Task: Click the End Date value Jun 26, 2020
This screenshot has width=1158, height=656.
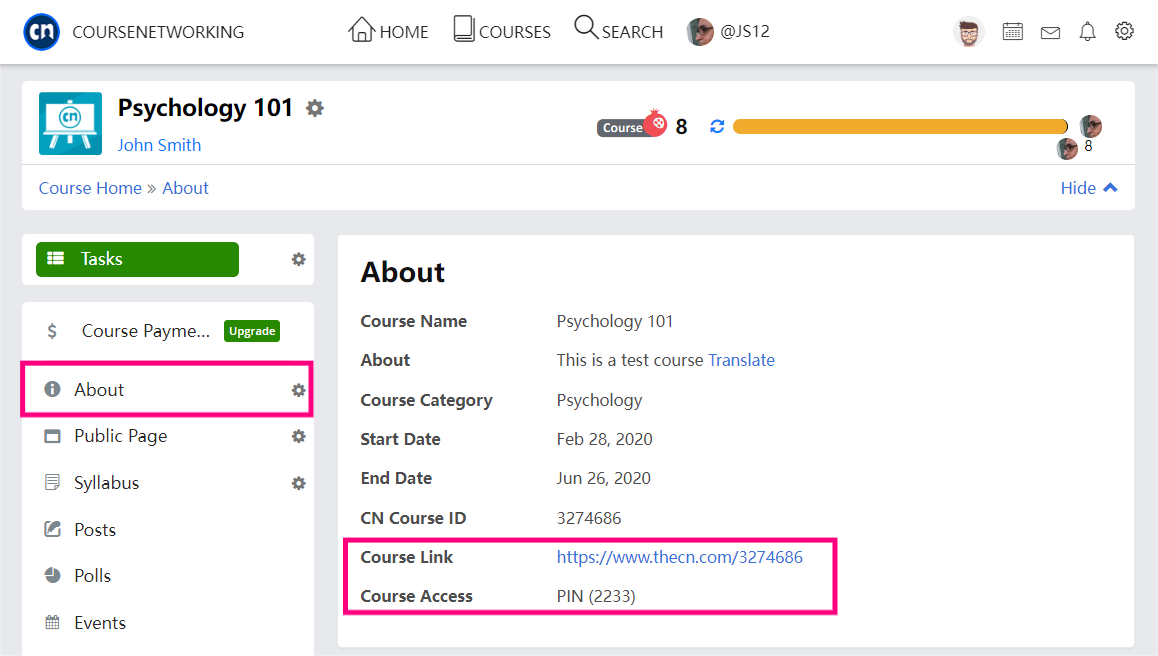Action: [603, 479]
